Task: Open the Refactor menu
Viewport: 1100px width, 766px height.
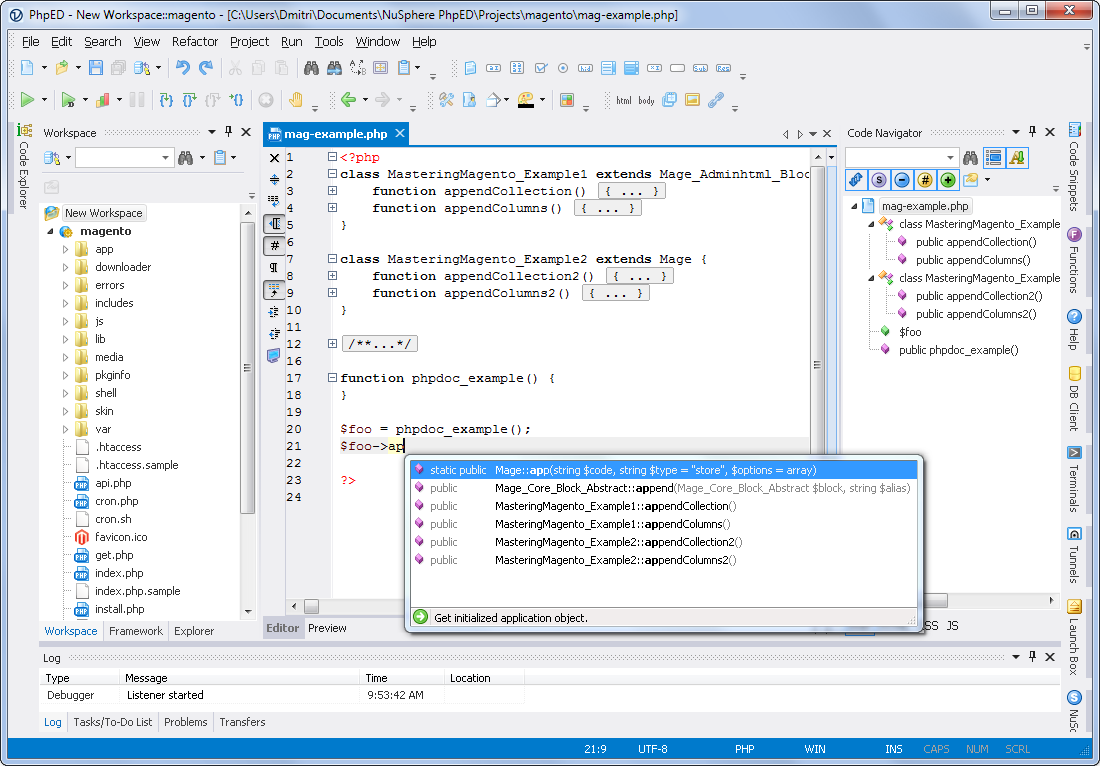Action: 195,41
